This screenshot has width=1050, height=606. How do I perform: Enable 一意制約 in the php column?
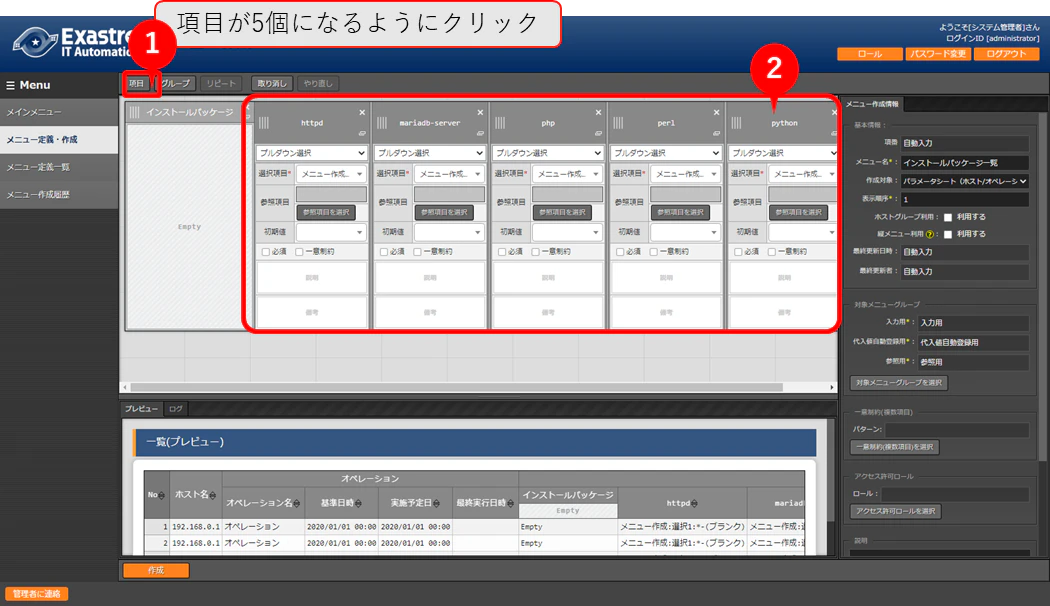click(536, 252)
